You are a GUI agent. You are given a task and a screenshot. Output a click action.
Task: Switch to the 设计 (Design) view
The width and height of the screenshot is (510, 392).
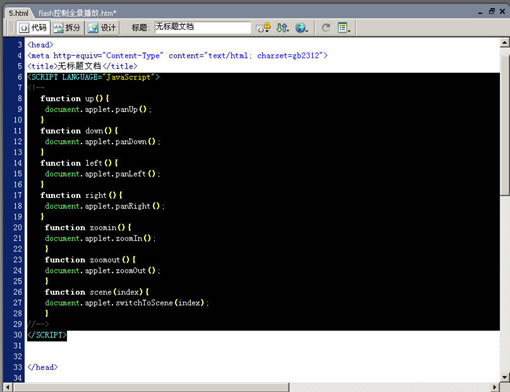click(102, 28)
